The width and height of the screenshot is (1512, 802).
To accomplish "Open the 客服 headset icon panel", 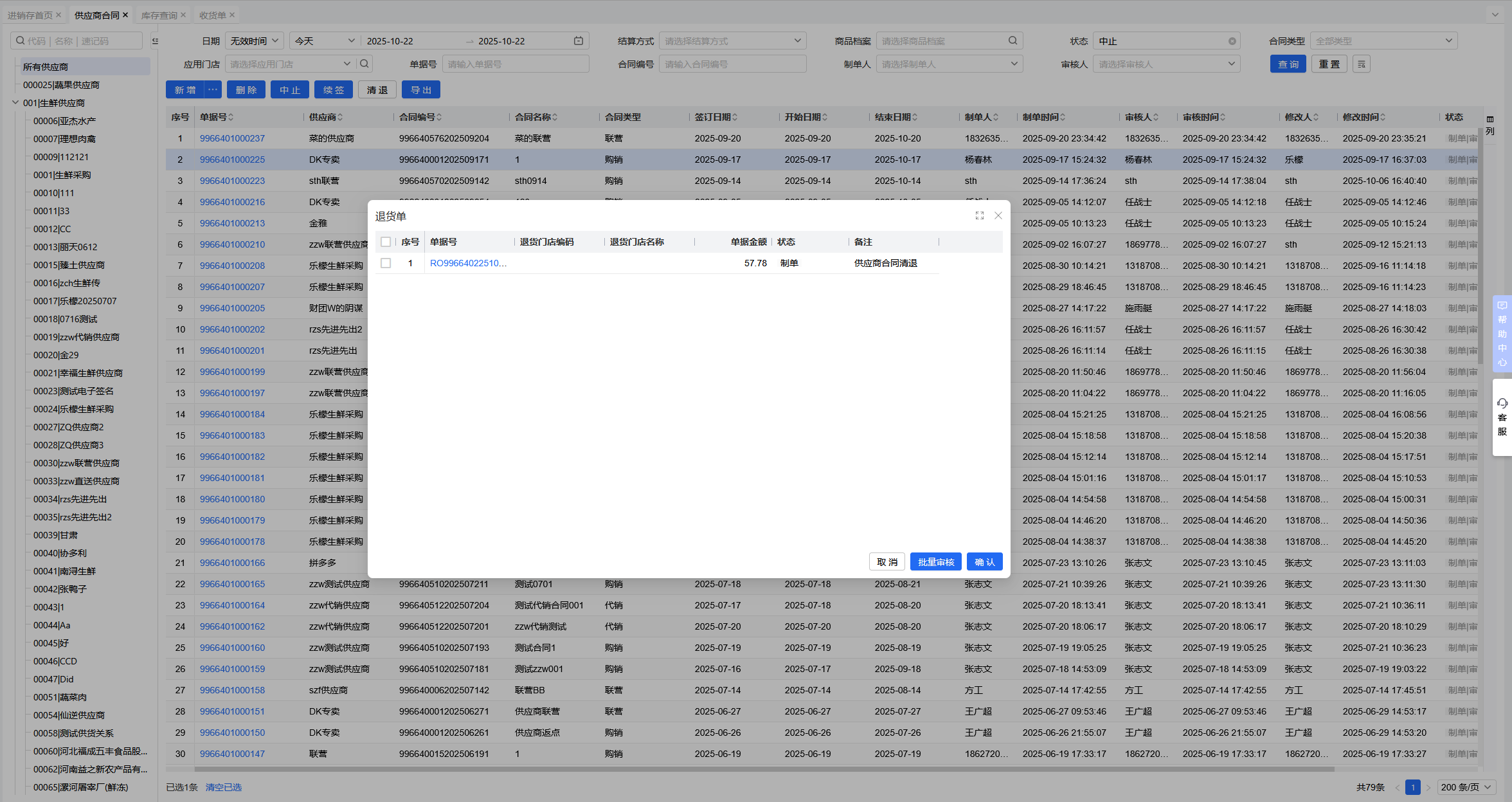I will click(x=1502, y=404).
